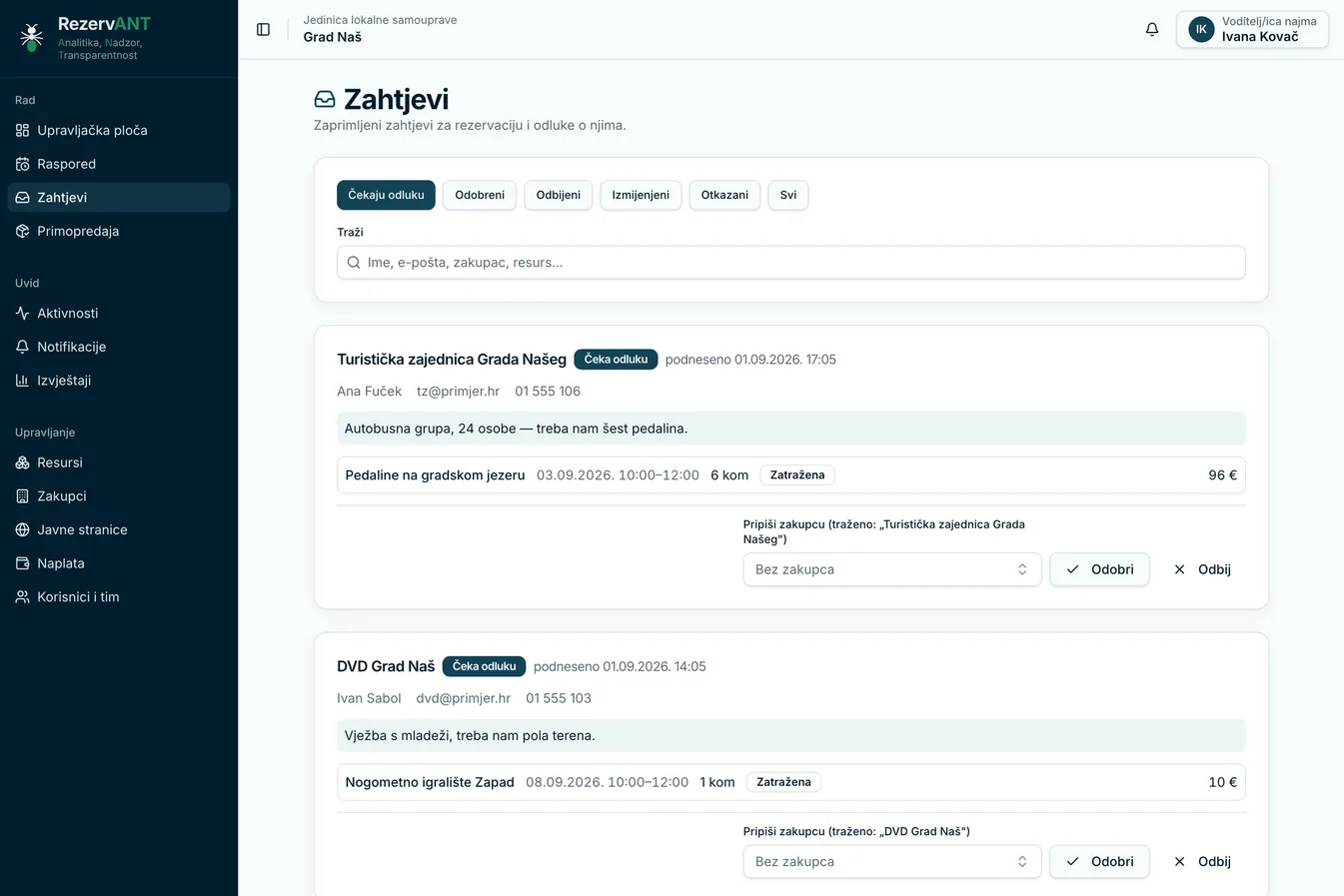This screenshot has height=896, width=1344.
Task: Click the Zahtjevi inbox icon in sidebar
Action: 22,198
